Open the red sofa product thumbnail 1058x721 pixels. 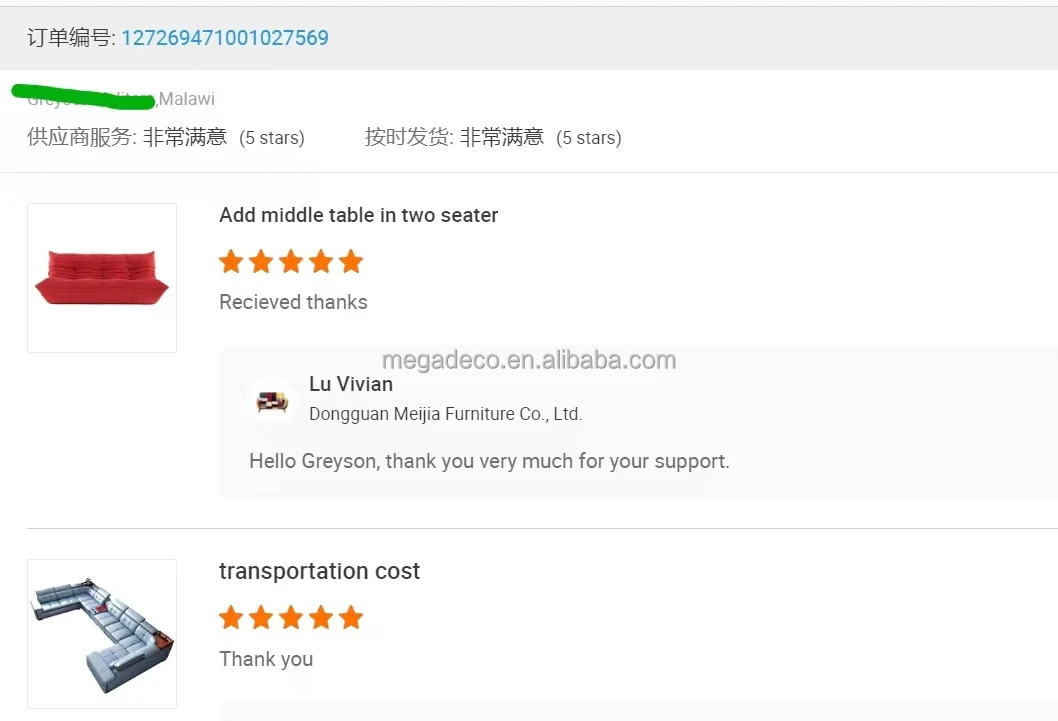click(x=102, y=278)
